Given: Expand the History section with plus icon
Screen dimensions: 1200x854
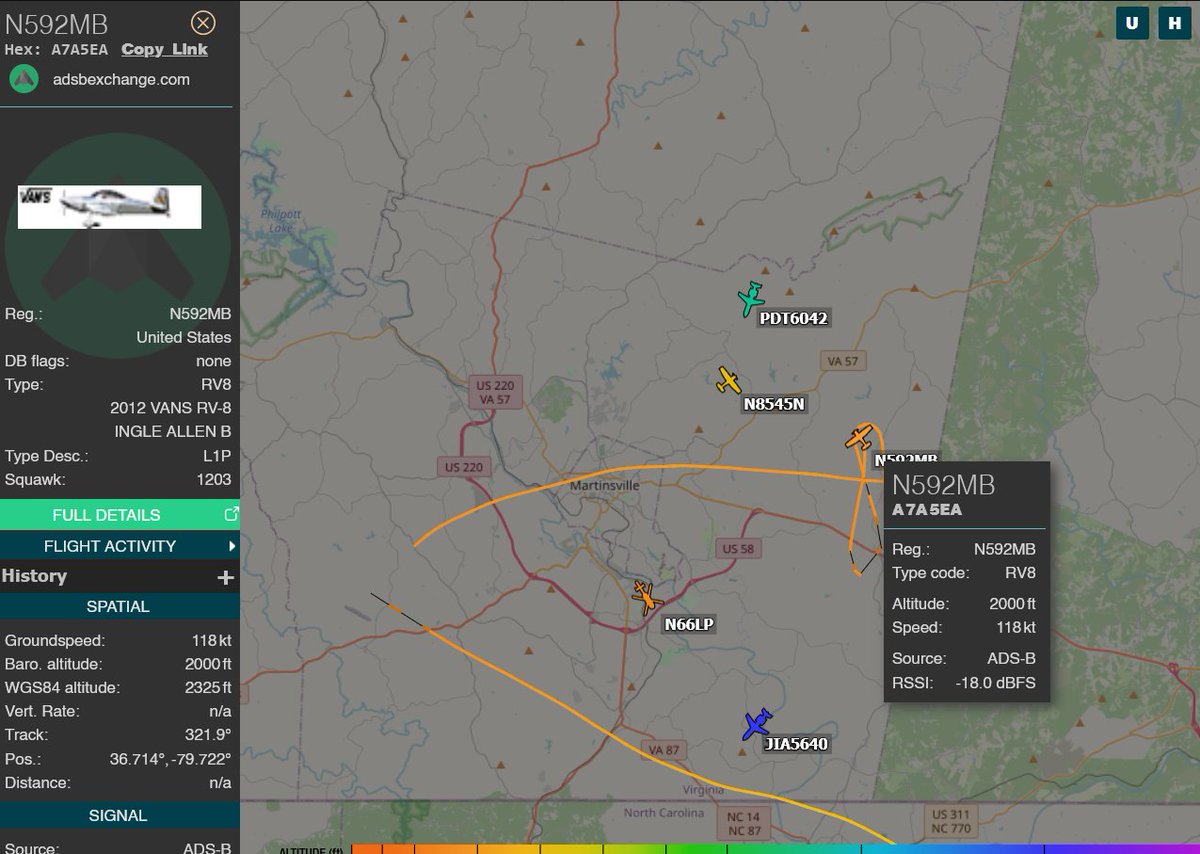Looking at the screenshot, I should pyautogui.click(x=225, y=577).
